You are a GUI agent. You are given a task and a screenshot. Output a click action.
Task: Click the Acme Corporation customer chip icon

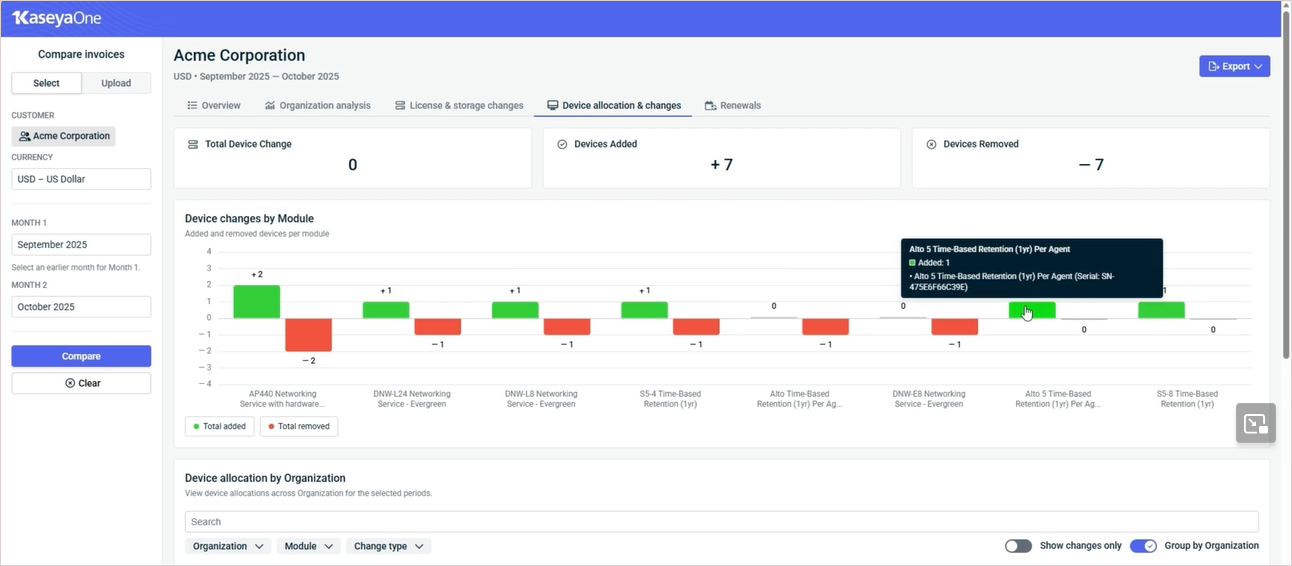pos(24,136)
